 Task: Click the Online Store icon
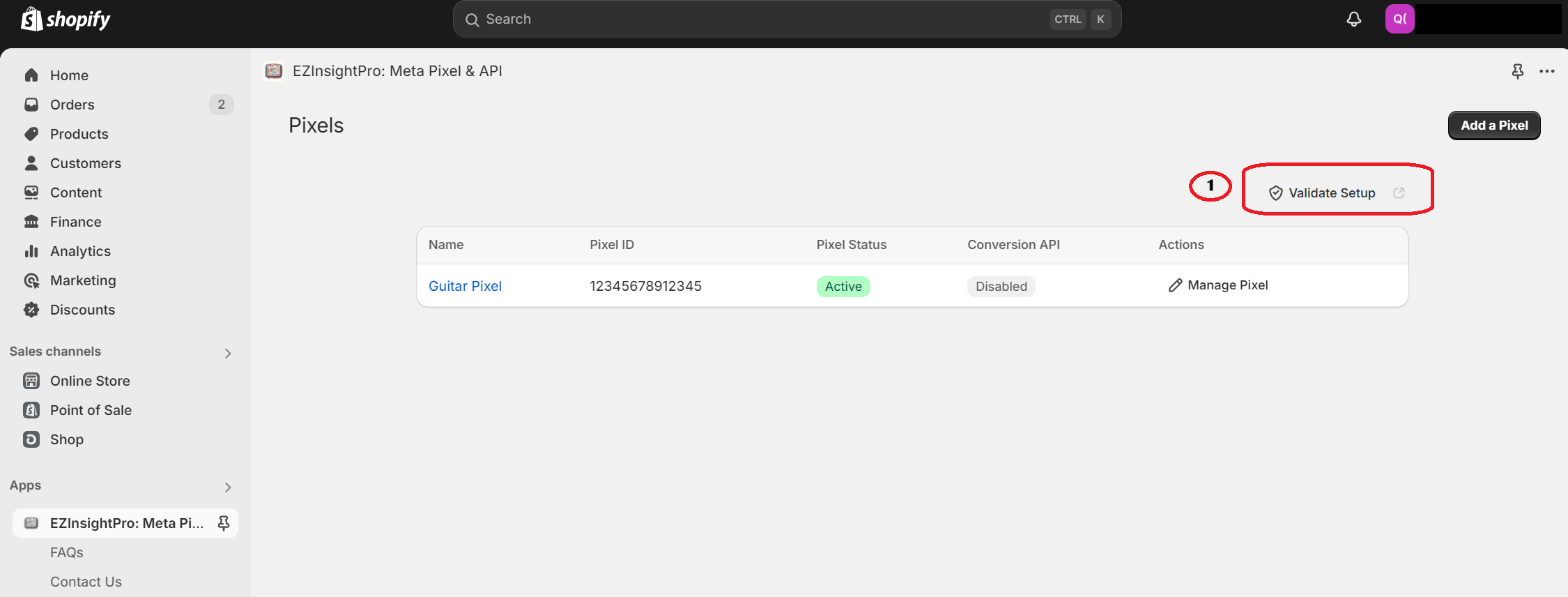tap(31, 381)
